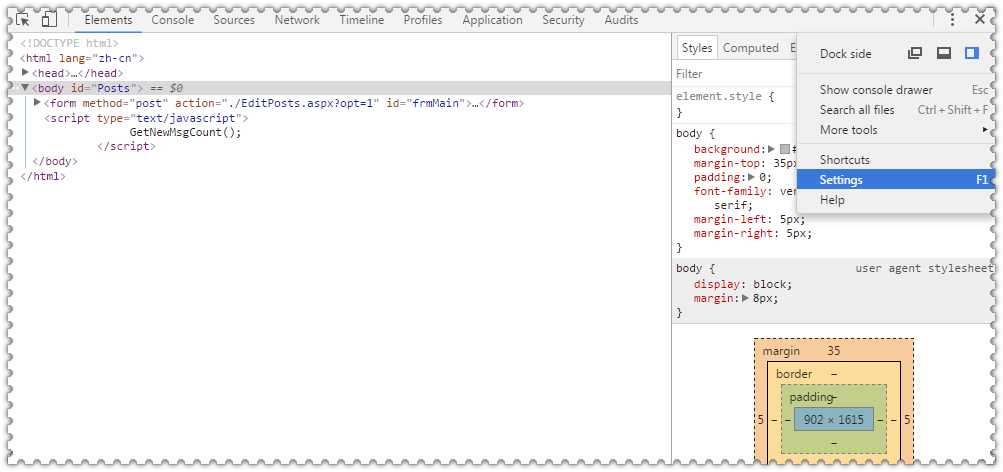1003x472 pixels.
Task: Click the 902 × 1615 content box
Action: (833, 420)
